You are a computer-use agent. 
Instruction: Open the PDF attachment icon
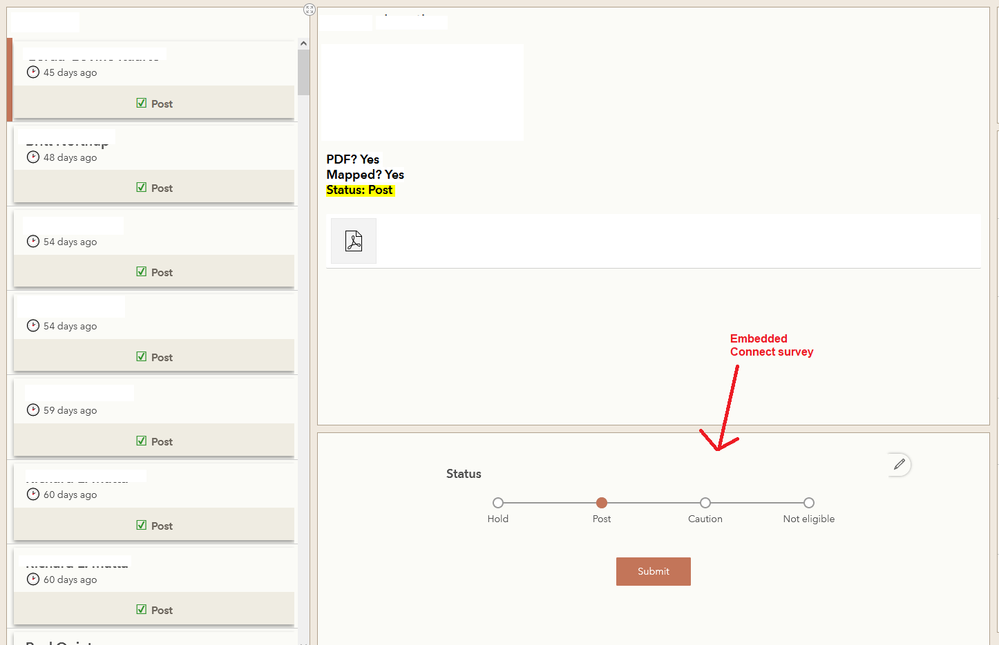pos(354,241)
